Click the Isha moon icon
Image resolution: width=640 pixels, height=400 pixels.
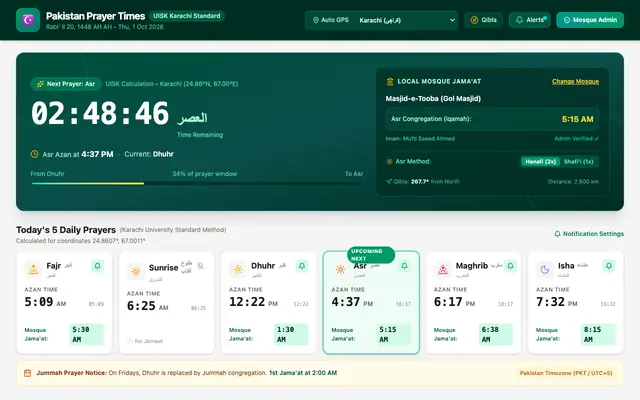point(545,269)
